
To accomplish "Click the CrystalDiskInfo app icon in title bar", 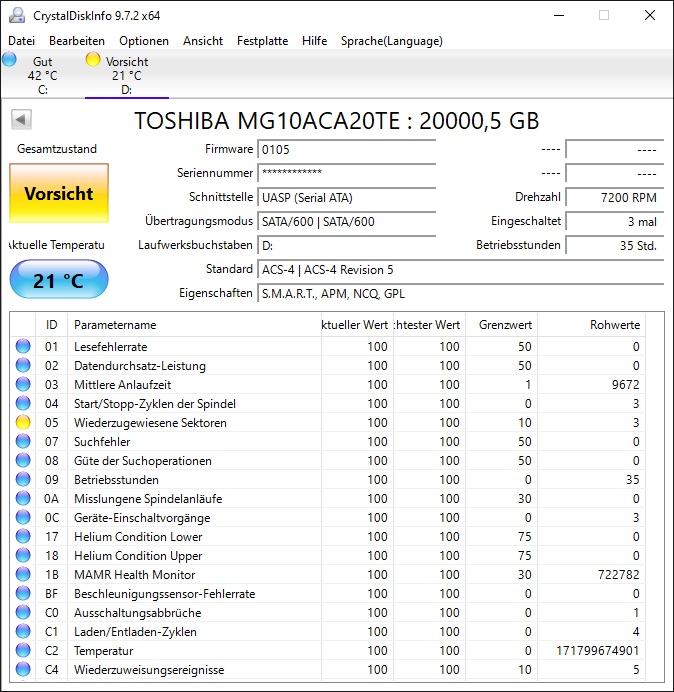I will (17, 15).
